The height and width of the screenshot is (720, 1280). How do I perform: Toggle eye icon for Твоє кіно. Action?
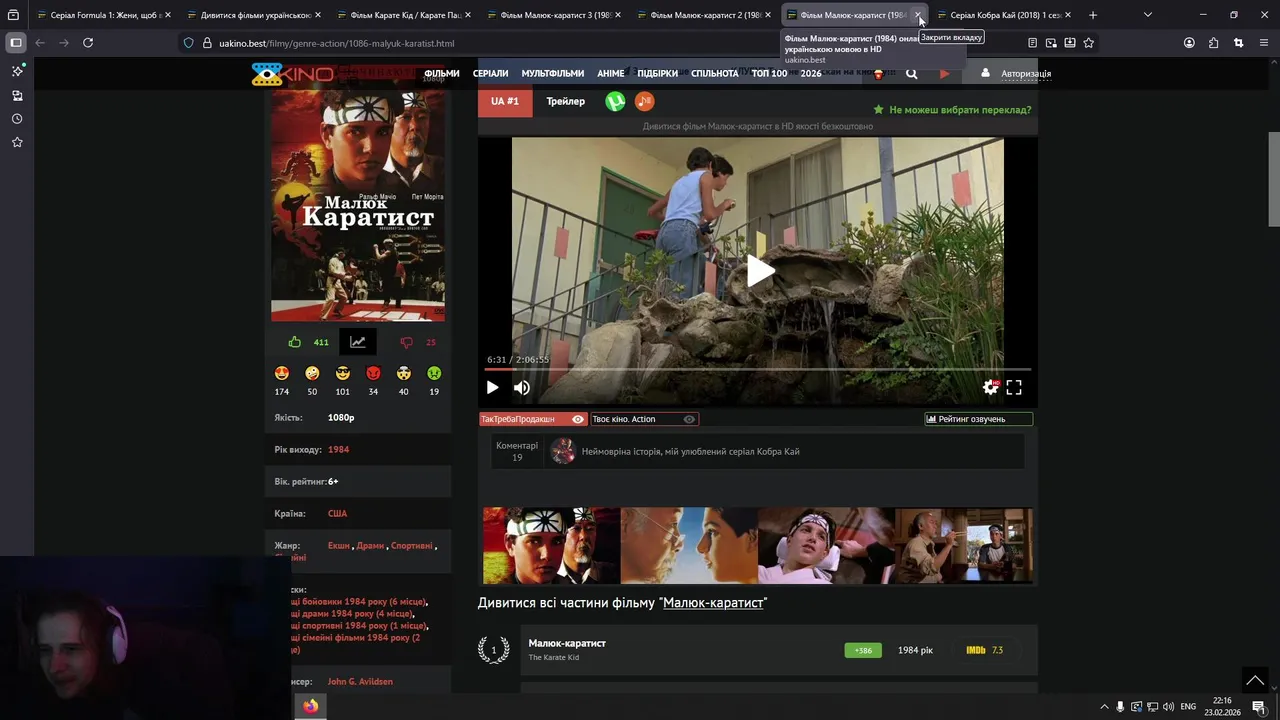point(689,419)
